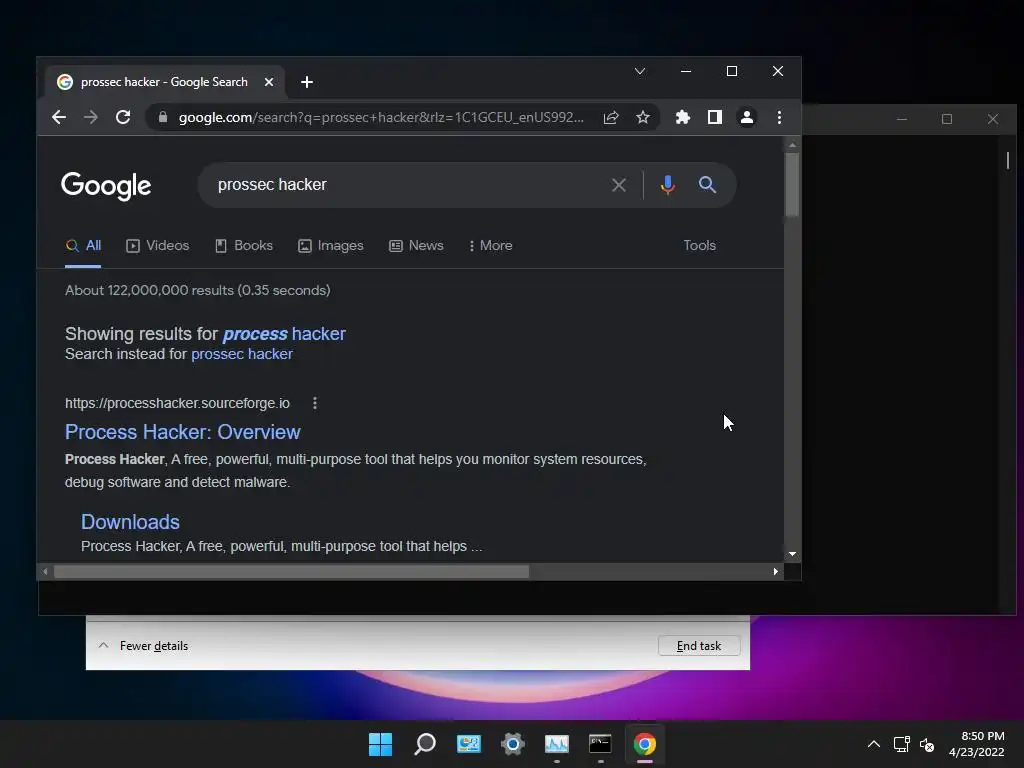Collapse Task Manager with 'Fewer details'
The height and width of the screenshot is (768, 1024).
(144, 646)
